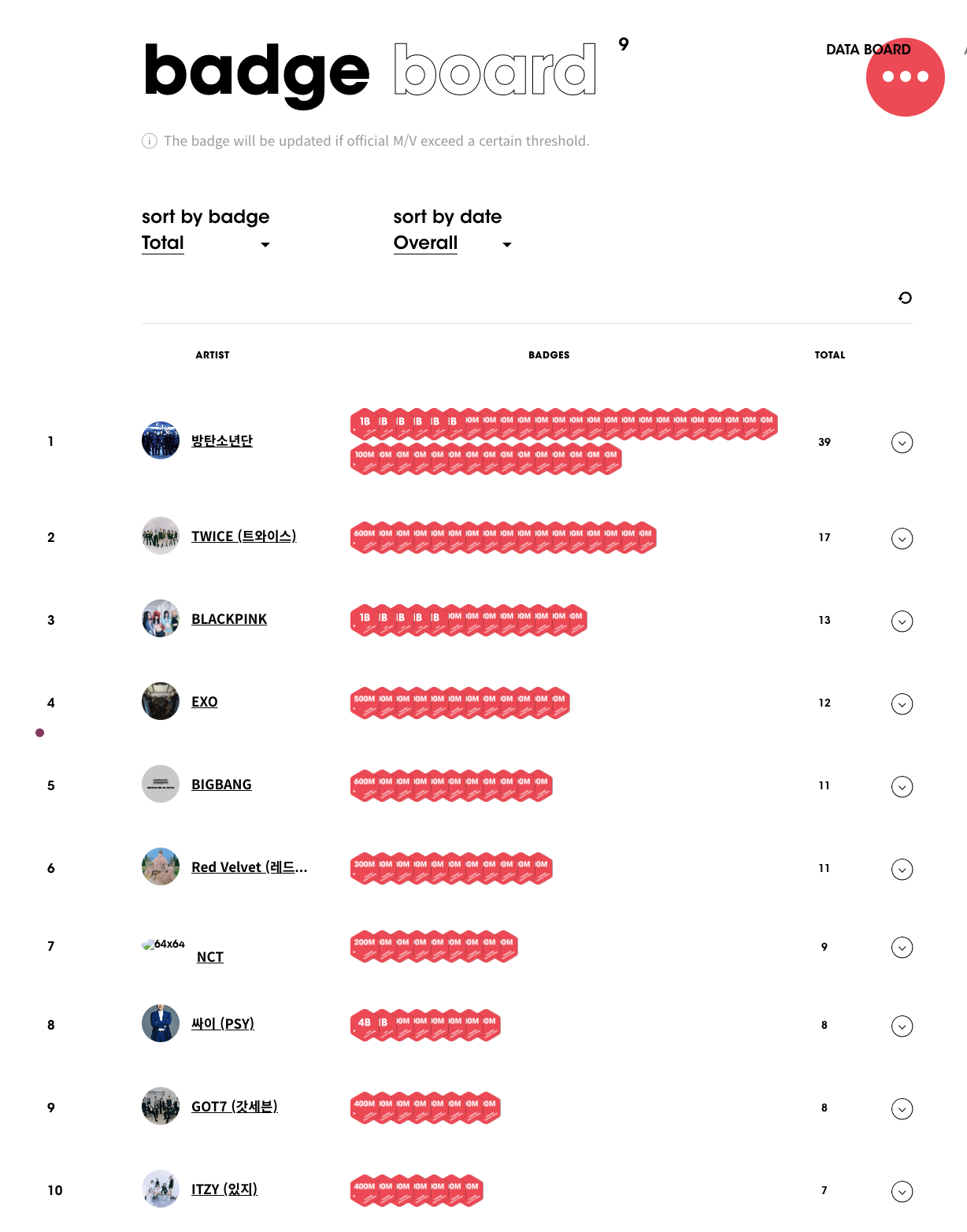This screenshot has width=967, height=1232.
Task: Click the EXO artist avatar
Action: click(x=161, y=701)
